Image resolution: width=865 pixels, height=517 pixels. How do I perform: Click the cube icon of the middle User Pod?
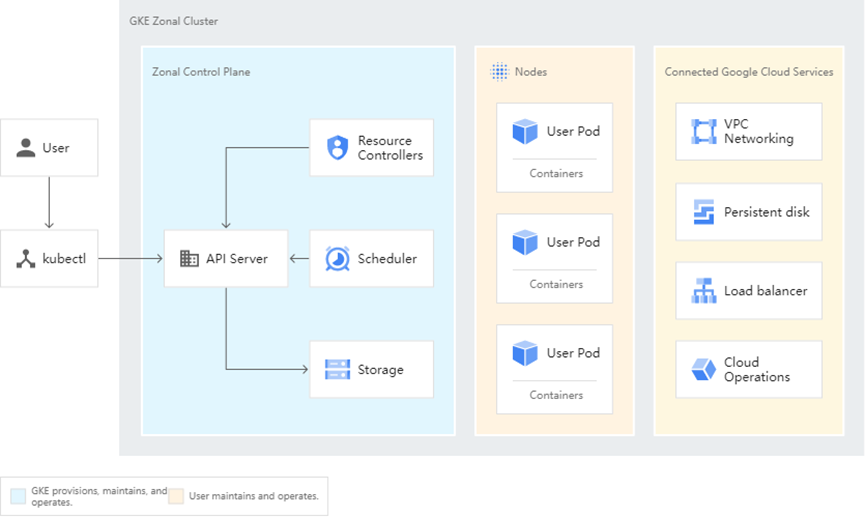pos(525,242)
